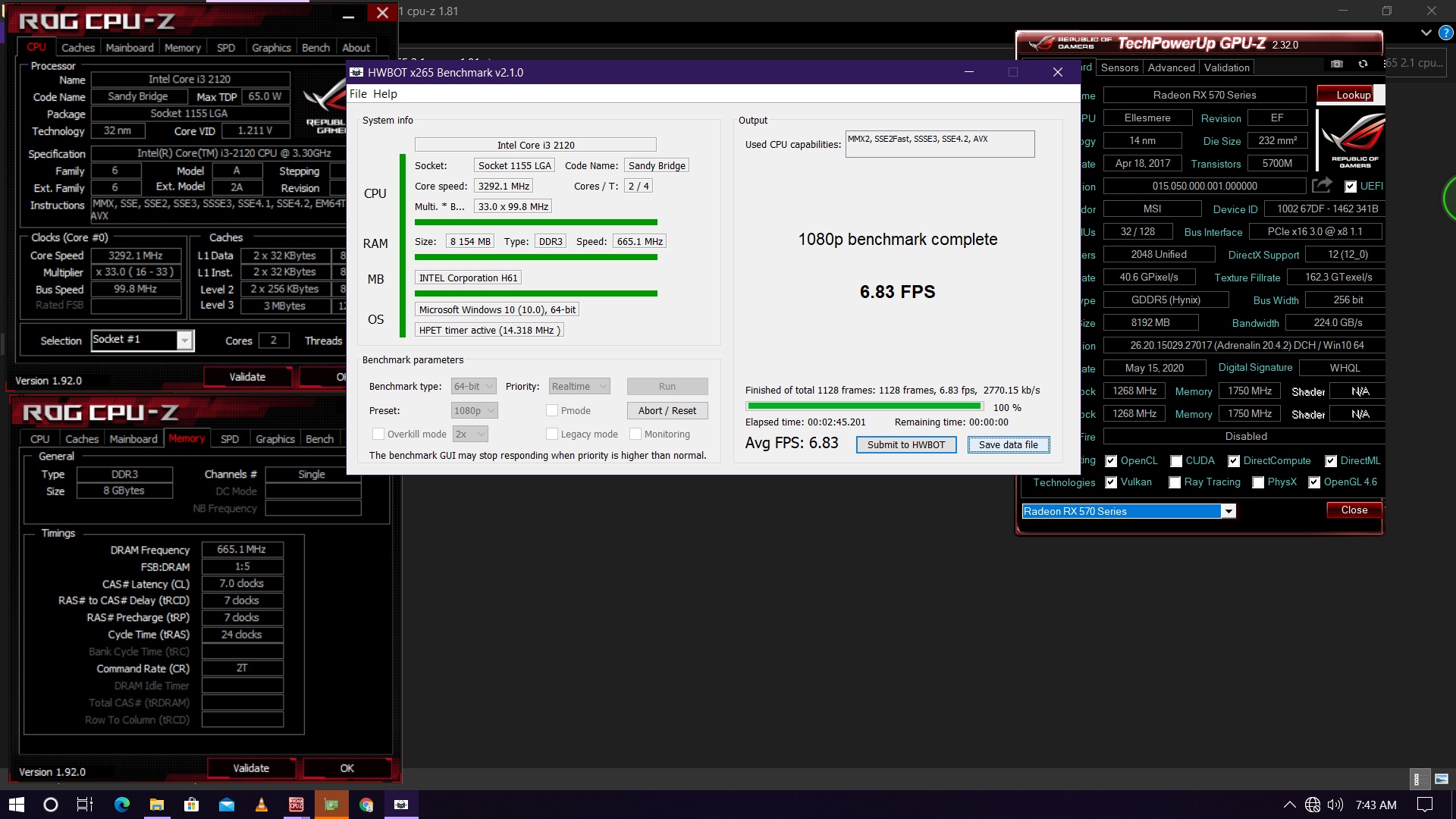Click the Close button in GPU-Z
The height and width of the screenshot is (819, 1456).
1354,510
